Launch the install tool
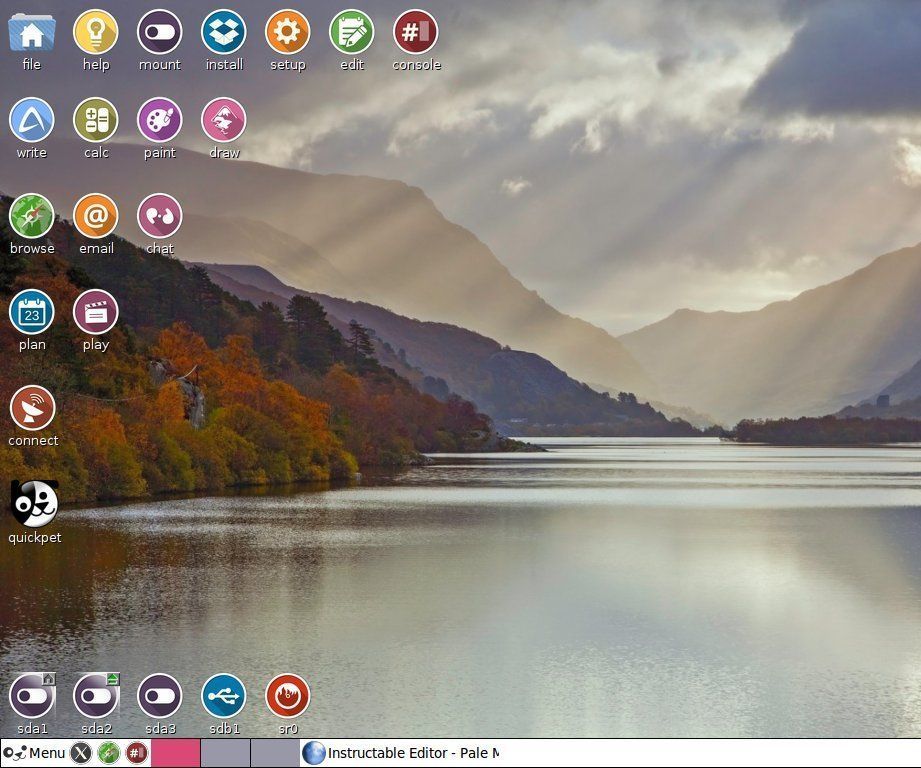 click(x=223, y=32)
